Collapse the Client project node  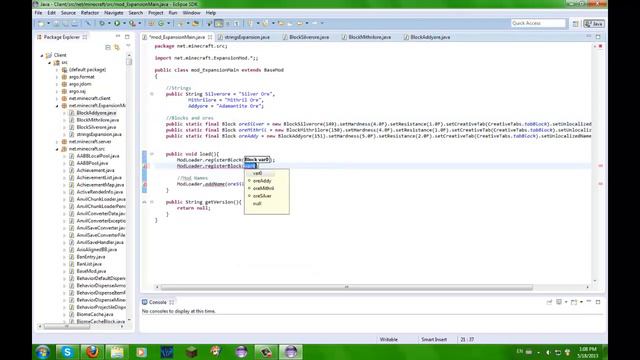(x=42, y=55)
